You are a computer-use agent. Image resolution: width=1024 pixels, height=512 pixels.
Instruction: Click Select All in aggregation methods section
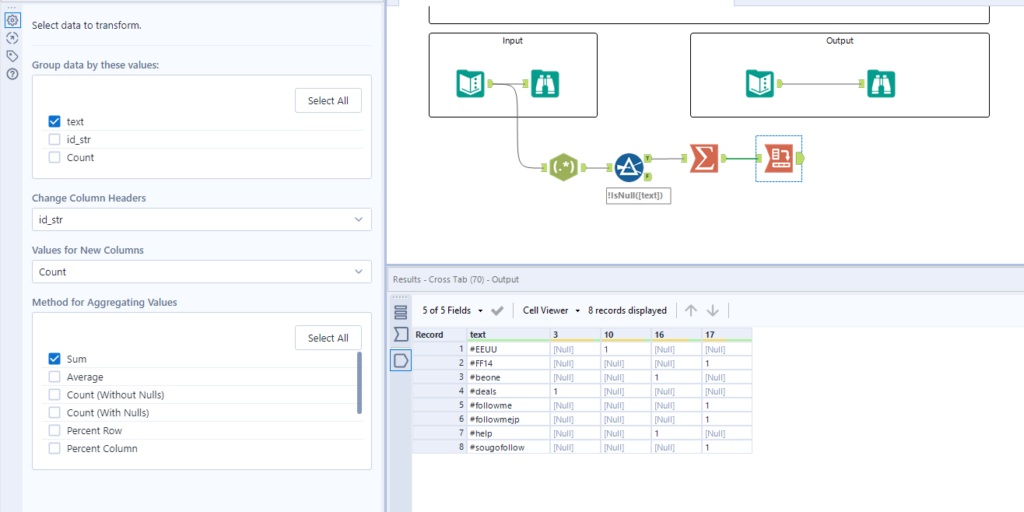[x=328, y=338]
